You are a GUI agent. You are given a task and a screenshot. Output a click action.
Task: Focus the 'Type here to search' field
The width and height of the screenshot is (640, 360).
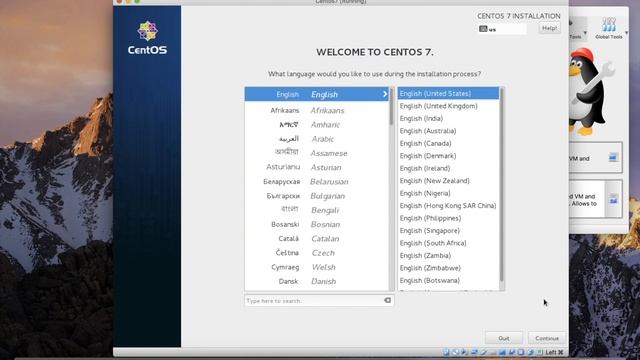319,300
